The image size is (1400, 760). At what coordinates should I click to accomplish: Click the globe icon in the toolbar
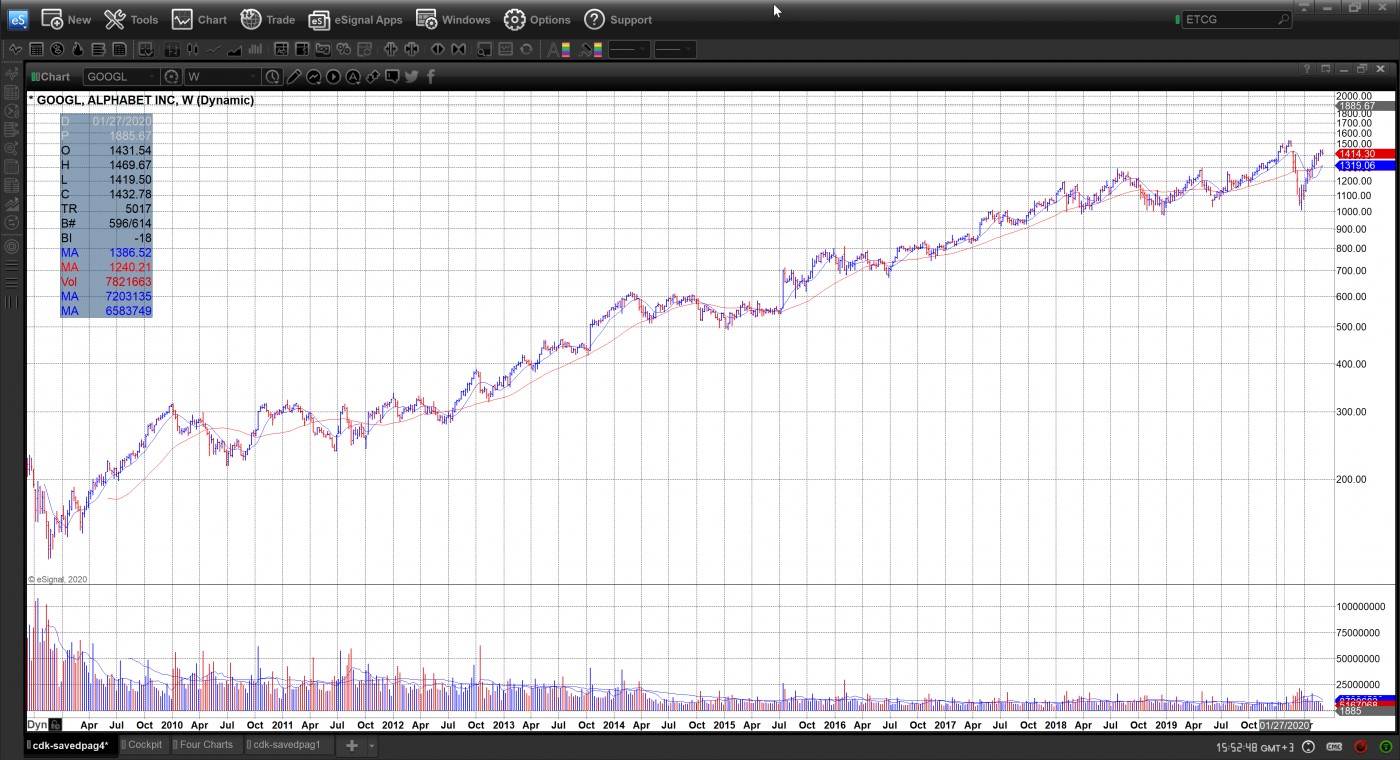coord(57,49)
